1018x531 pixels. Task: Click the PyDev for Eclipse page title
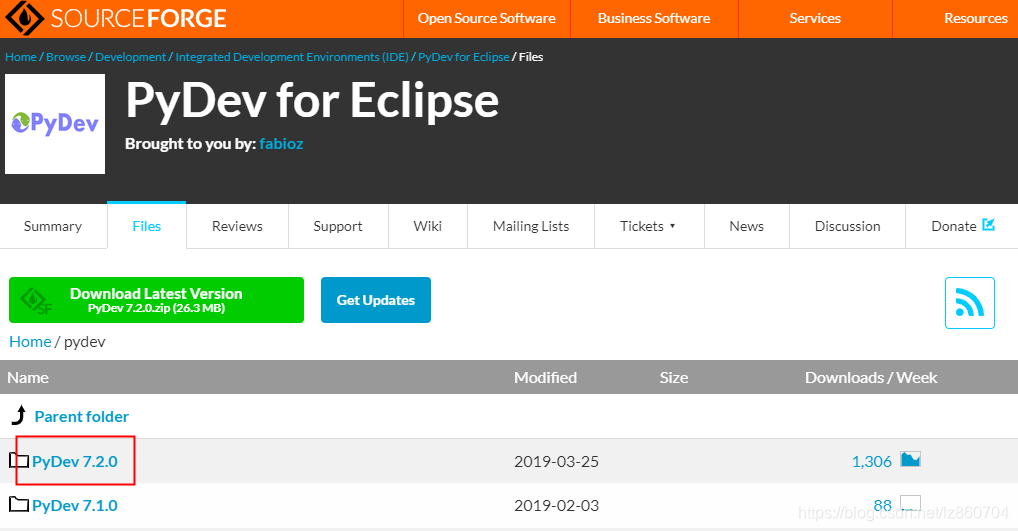pyautogui.click(x=312, y=101)
